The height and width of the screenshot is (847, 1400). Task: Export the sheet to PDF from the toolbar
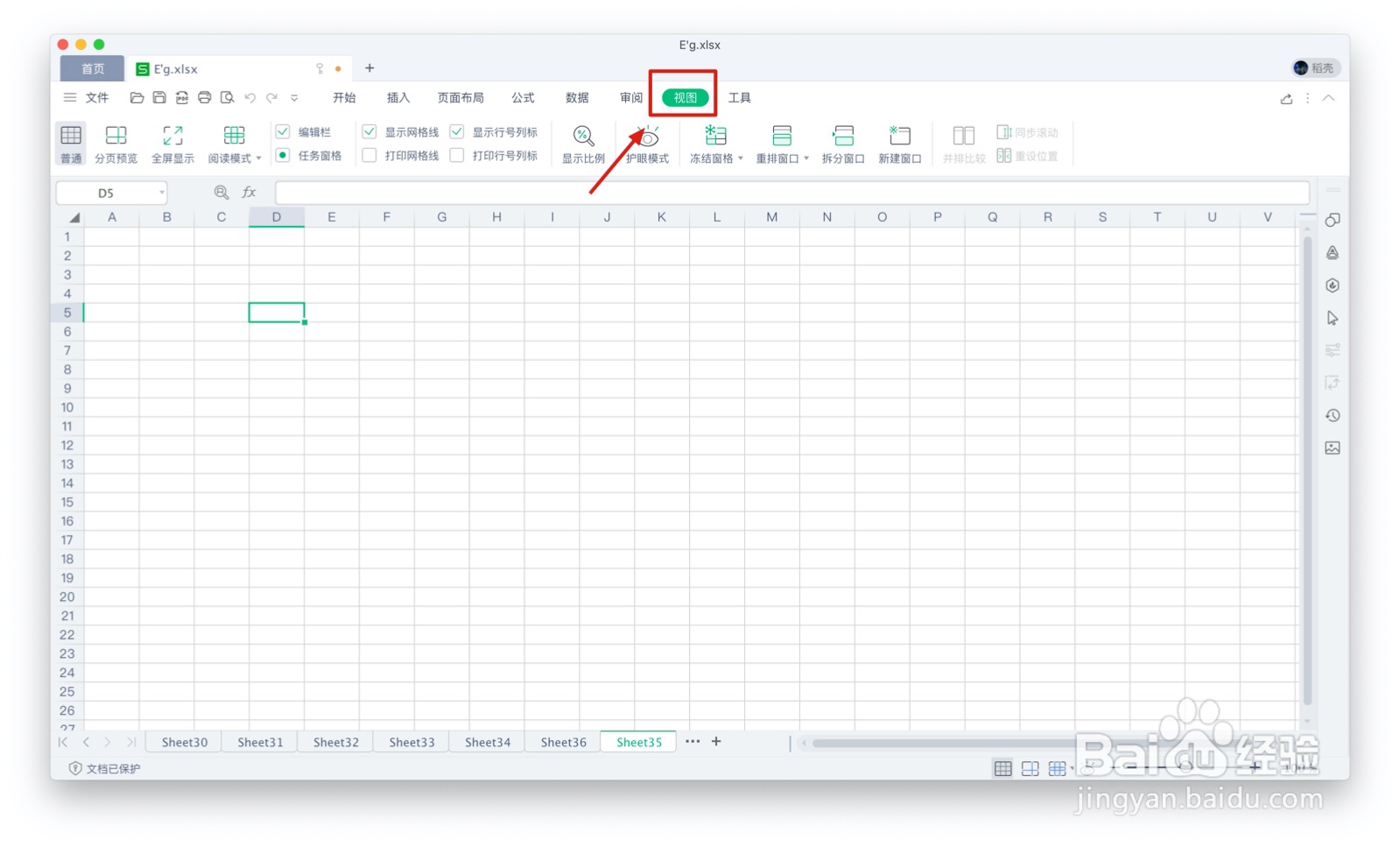click(x=182, y=98)
